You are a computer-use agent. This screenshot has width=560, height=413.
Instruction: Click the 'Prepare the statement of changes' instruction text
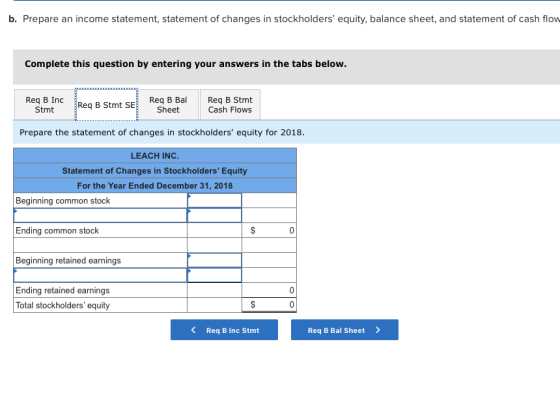tap(162, 133)
